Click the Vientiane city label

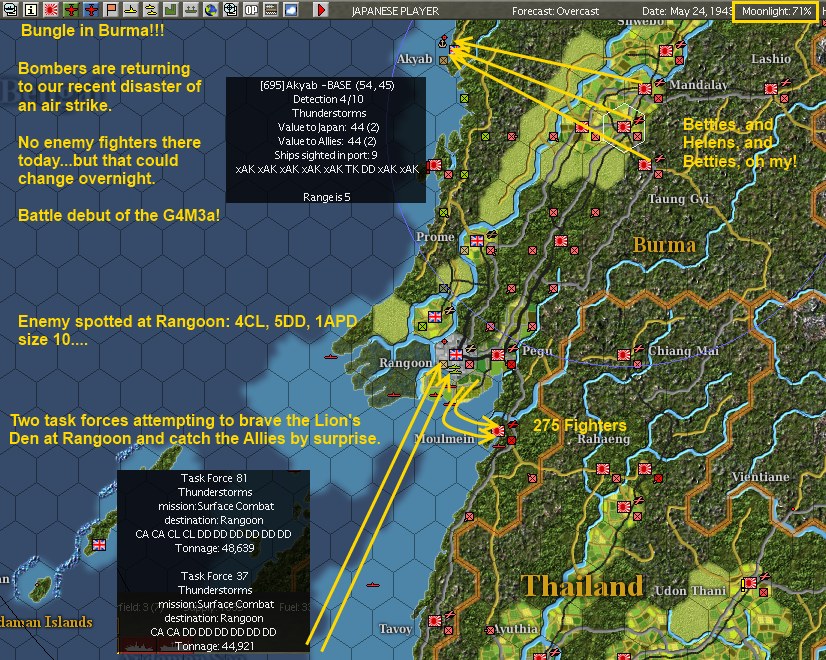point(760,477)
